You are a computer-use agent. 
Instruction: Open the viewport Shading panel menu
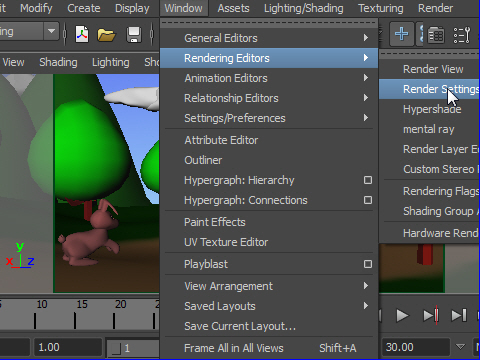(58, 62)
